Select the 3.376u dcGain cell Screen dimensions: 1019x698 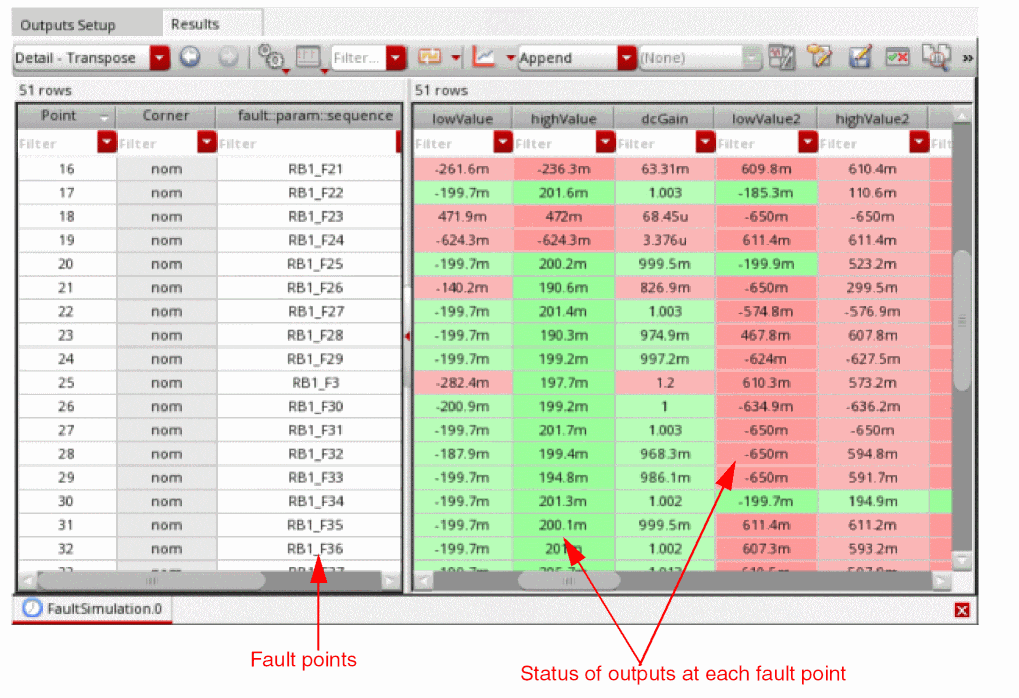coord(664,240)
